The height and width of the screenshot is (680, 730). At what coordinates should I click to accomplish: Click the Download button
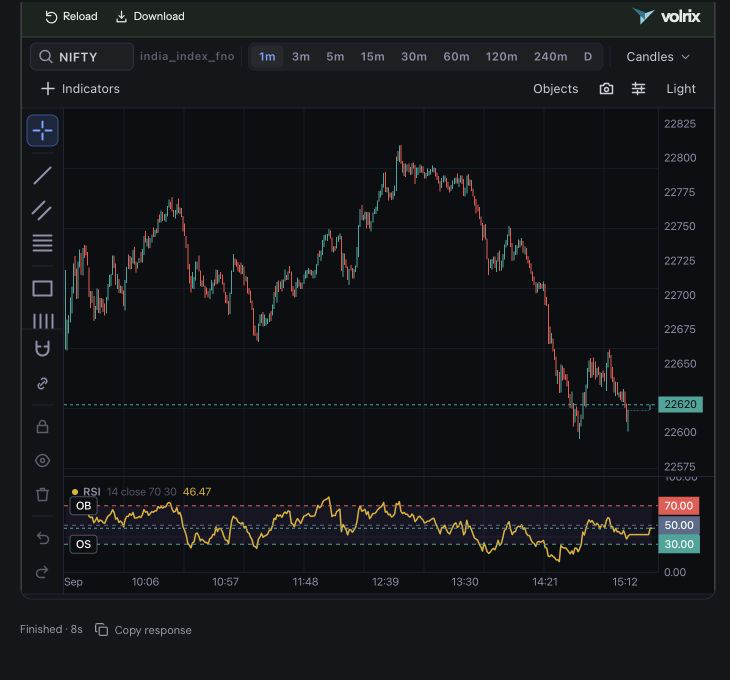click(x=150, y=17)
